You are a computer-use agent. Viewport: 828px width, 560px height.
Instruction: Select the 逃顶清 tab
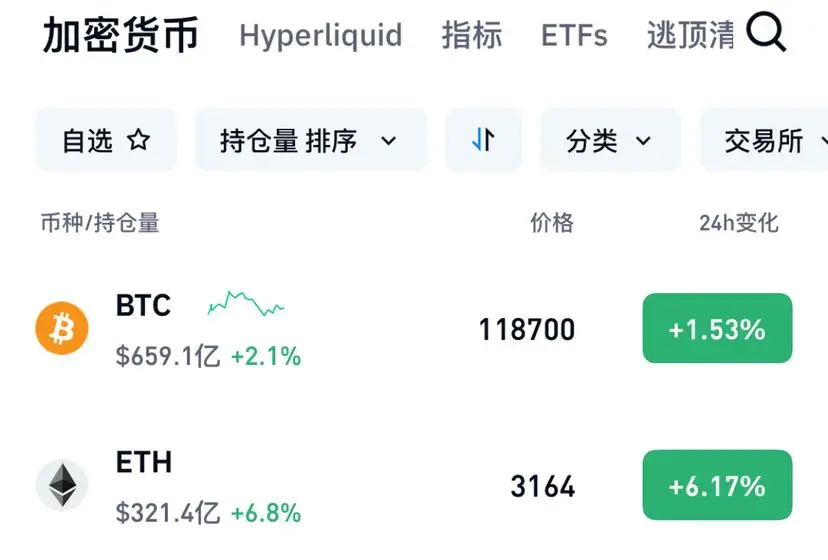click(691, 35)
